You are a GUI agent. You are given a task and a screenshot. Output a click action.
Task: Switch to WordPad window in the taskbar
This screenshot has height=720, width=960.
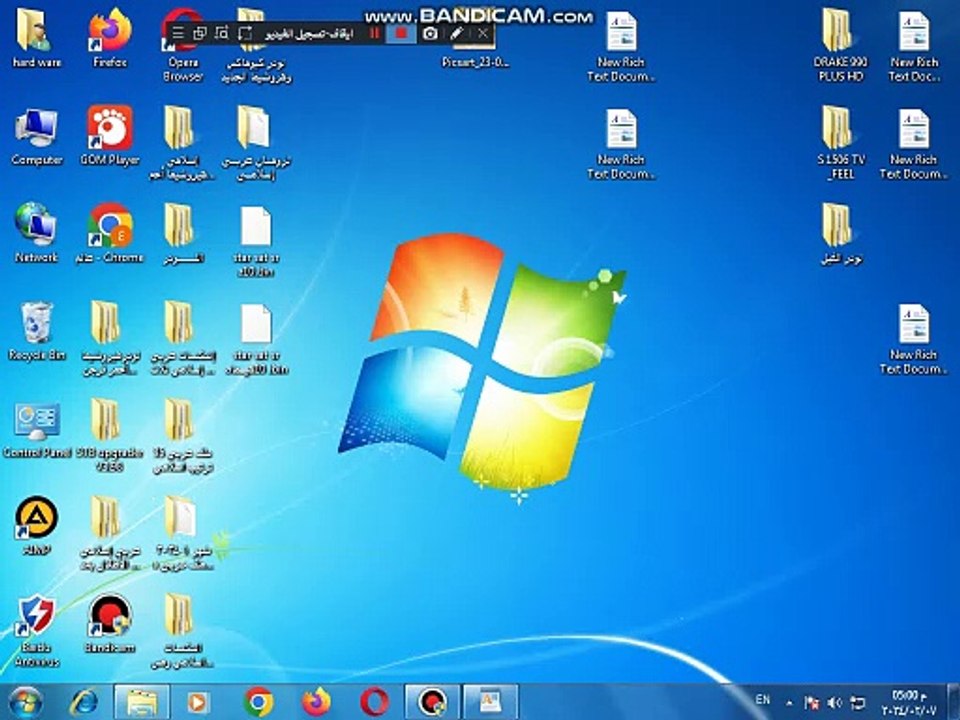(490, 702)
